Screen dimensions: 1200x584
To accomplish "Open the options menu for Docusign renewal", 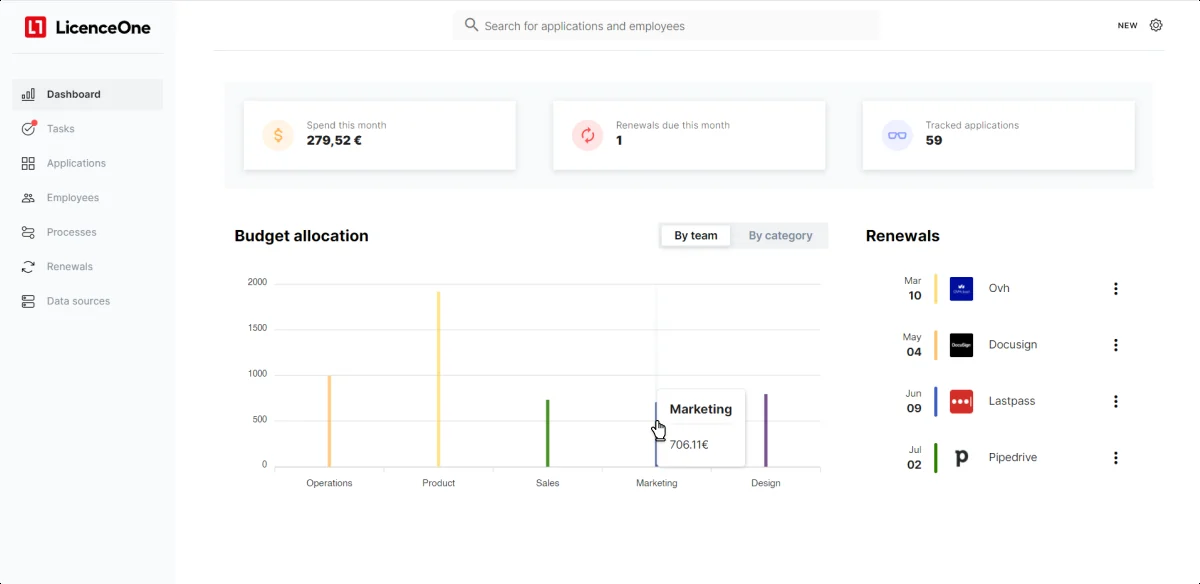I will 1116,345.
